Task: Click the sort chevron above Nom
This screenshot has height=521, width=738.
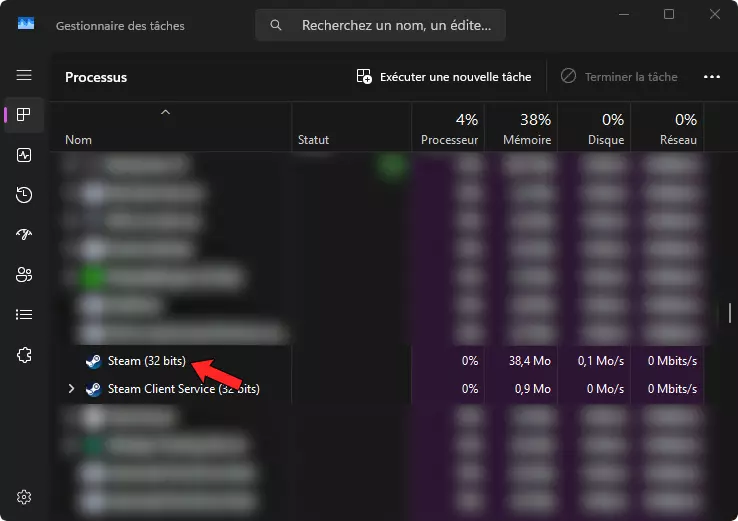Action: (x=165, y=112)
